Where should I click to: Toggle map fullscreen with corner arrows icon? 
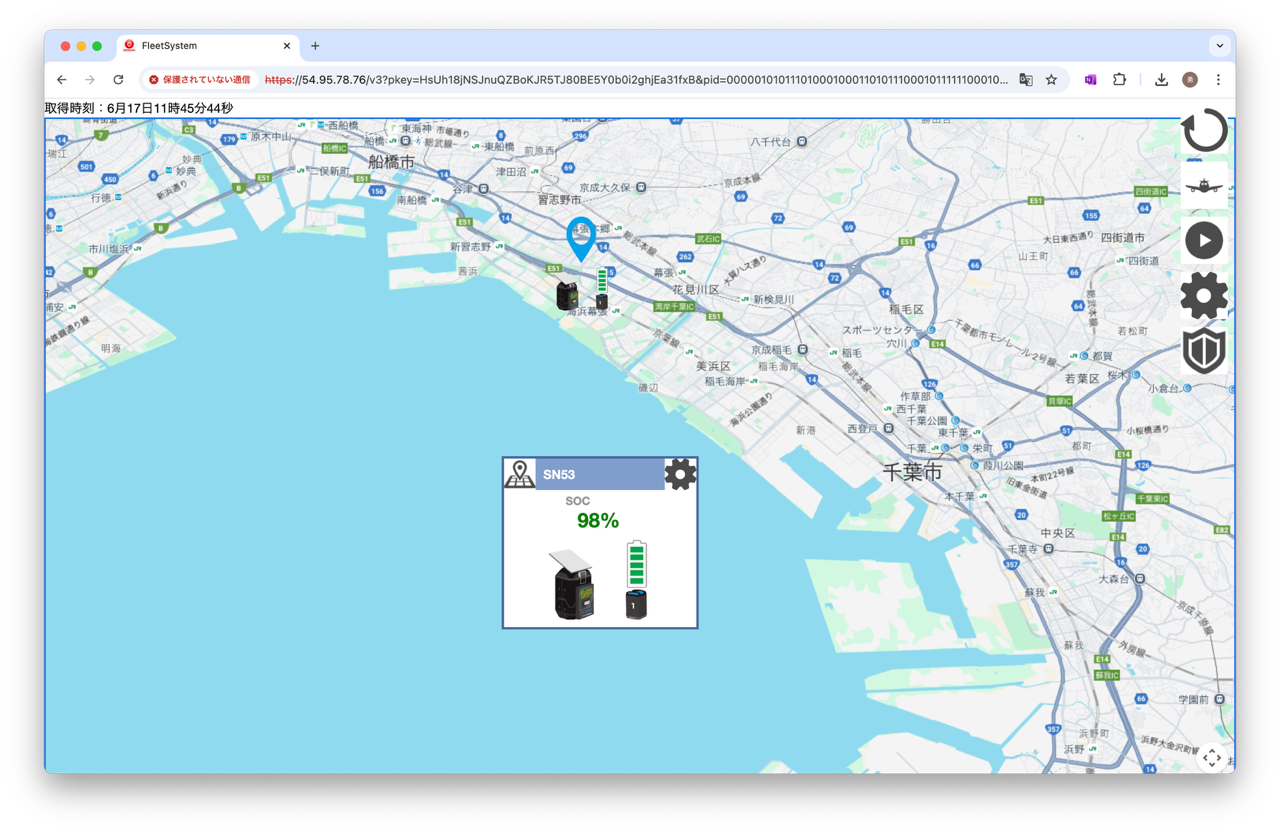[1212, 758]
